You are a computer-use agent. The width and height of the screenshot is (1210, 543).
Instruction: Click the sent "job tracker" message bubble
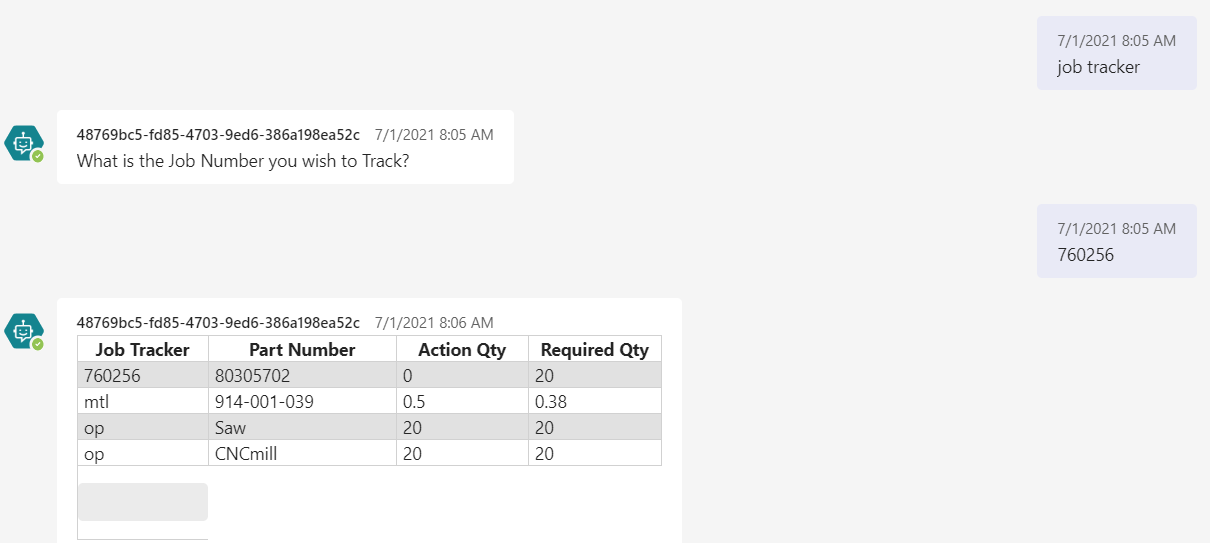[1116, 54]
